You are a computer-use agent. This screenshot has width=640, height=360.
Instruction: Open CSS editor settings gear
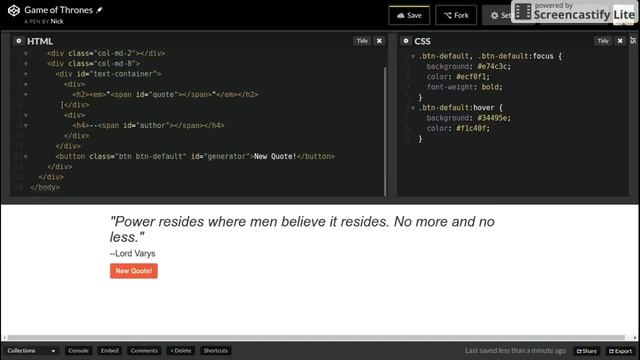pos(406,41)
